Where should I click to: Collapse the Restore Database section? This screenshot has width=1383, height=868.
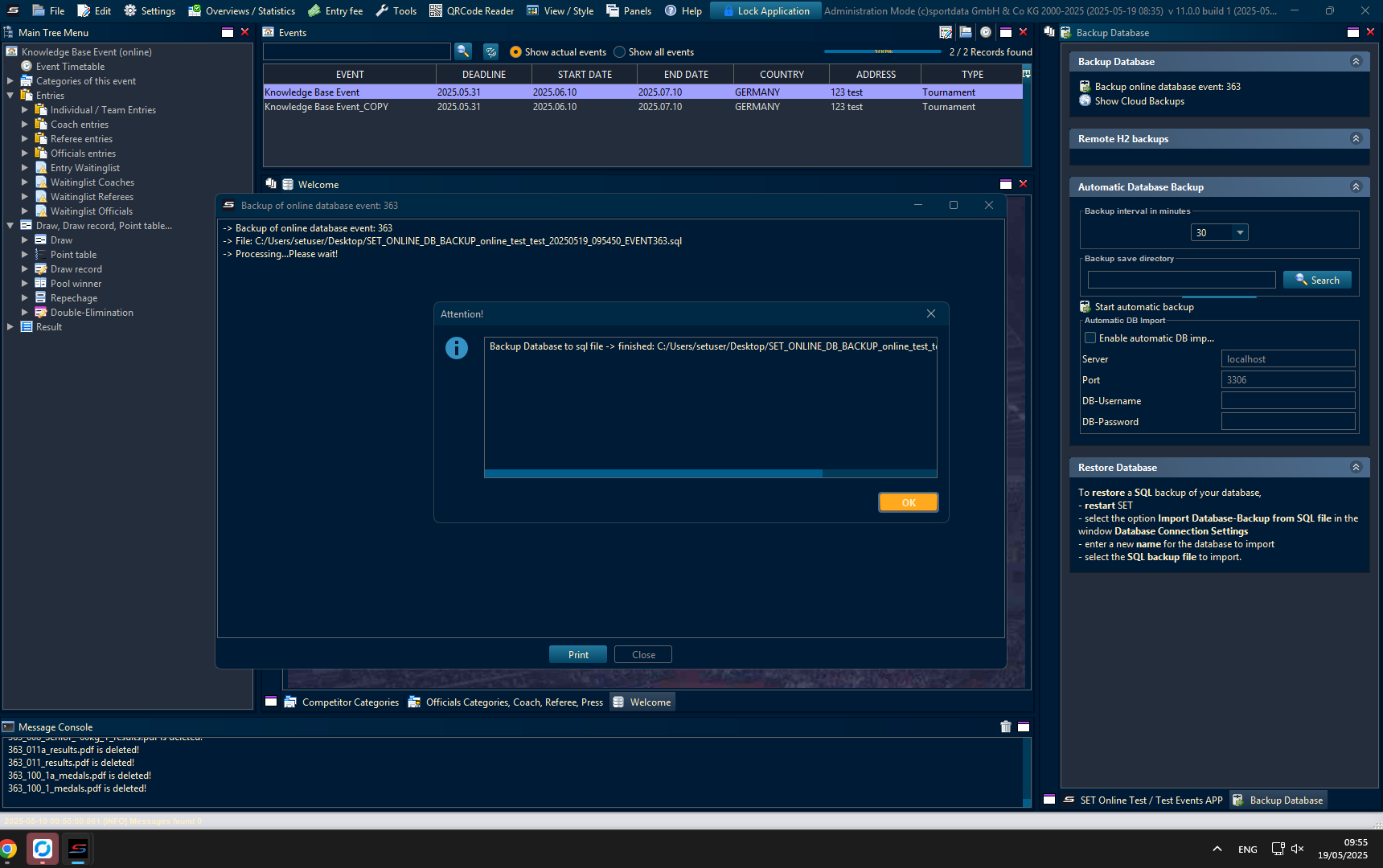pyautogui.click(x=1356, y=467)
